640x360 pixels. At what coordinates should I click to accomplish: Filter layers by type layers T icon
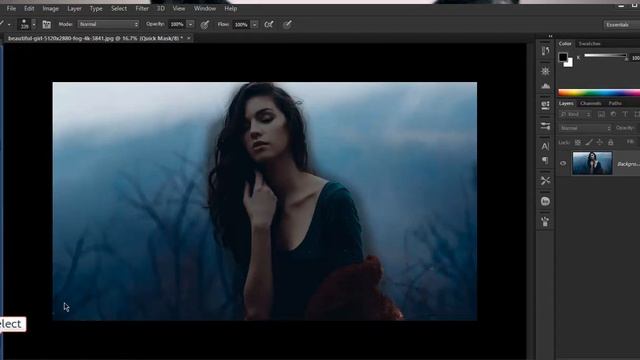click(x=625, y=115)
